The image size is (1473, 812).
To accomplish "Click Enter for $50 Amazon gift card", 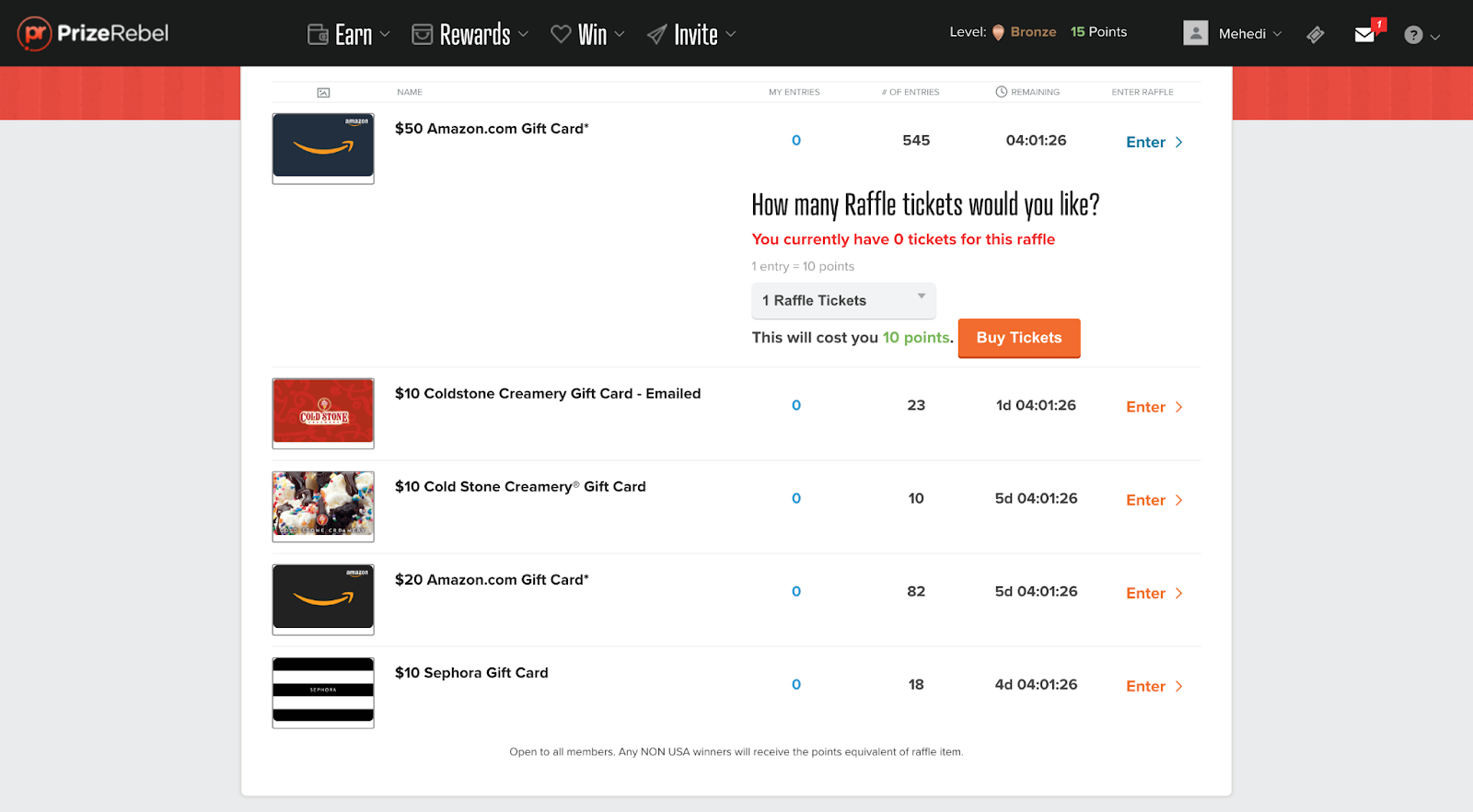I will click(x=1154, y=142).
